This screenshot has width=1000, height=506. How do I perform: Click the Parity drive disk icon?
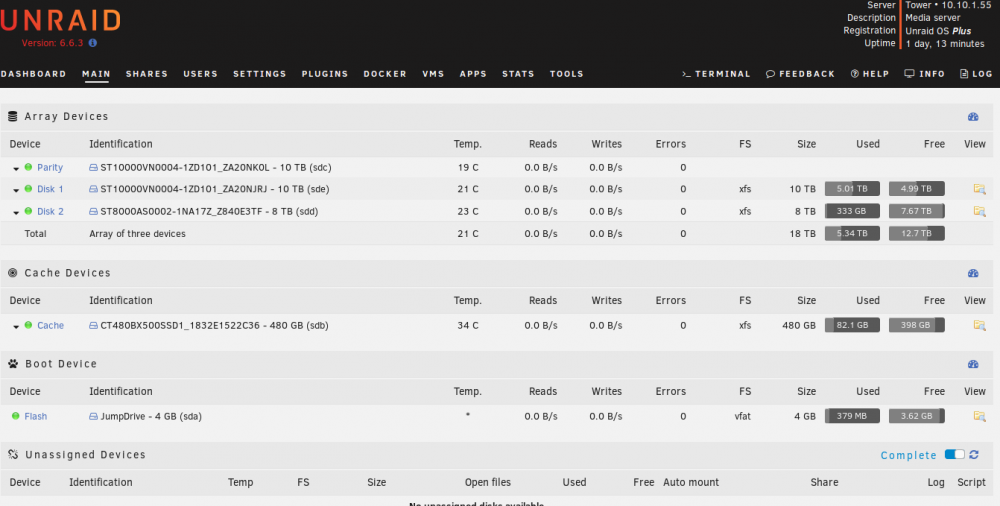(x=93, y=168)
